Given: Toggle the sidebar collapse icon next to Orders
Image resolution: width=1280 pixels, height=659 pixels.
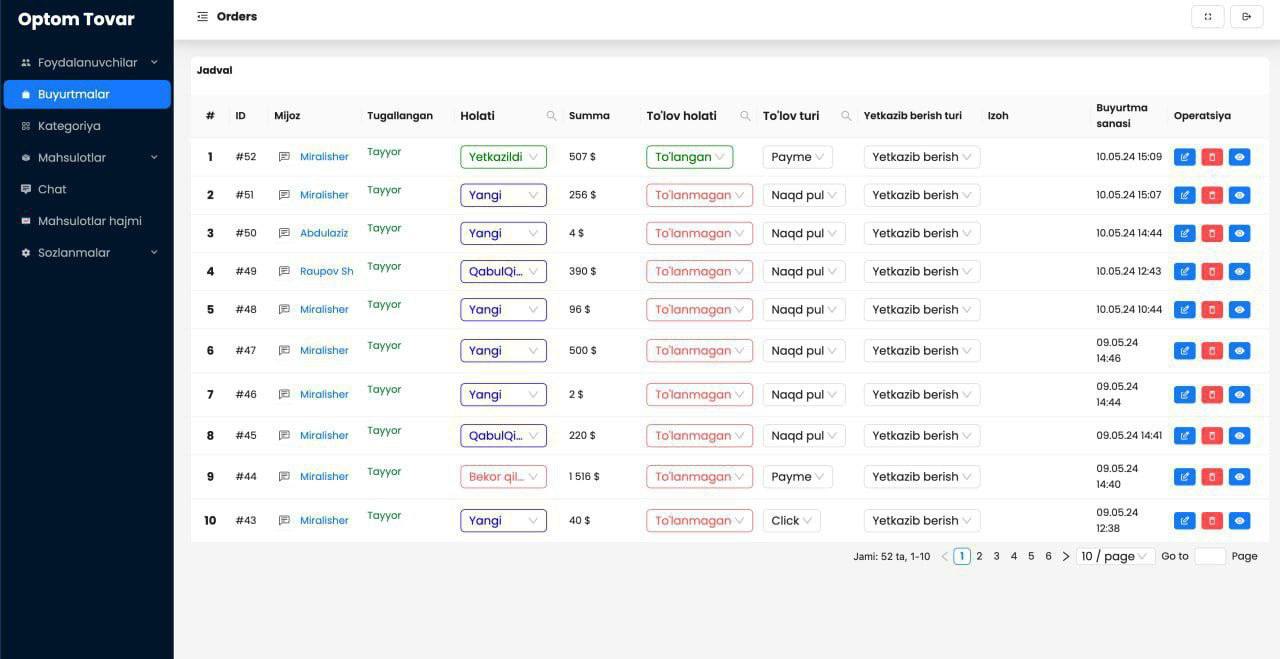Looking at the screenshot, I should tap(203, 17).
